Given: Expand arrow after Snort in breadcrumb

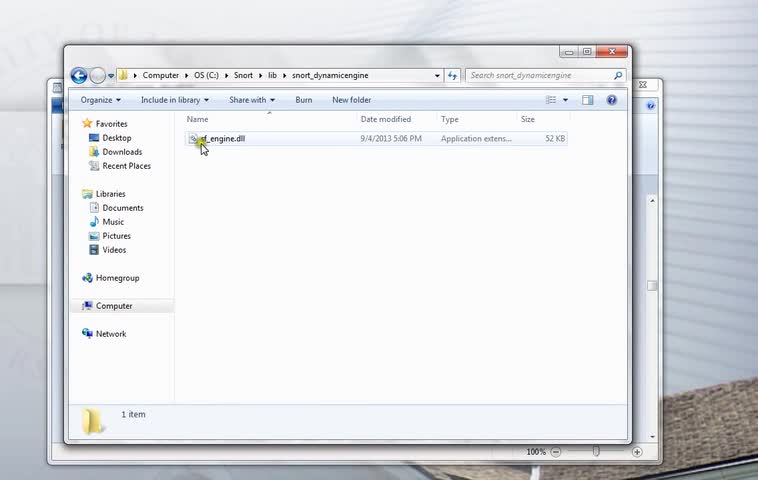Looking at the screenshot, I should coord(260,75).
